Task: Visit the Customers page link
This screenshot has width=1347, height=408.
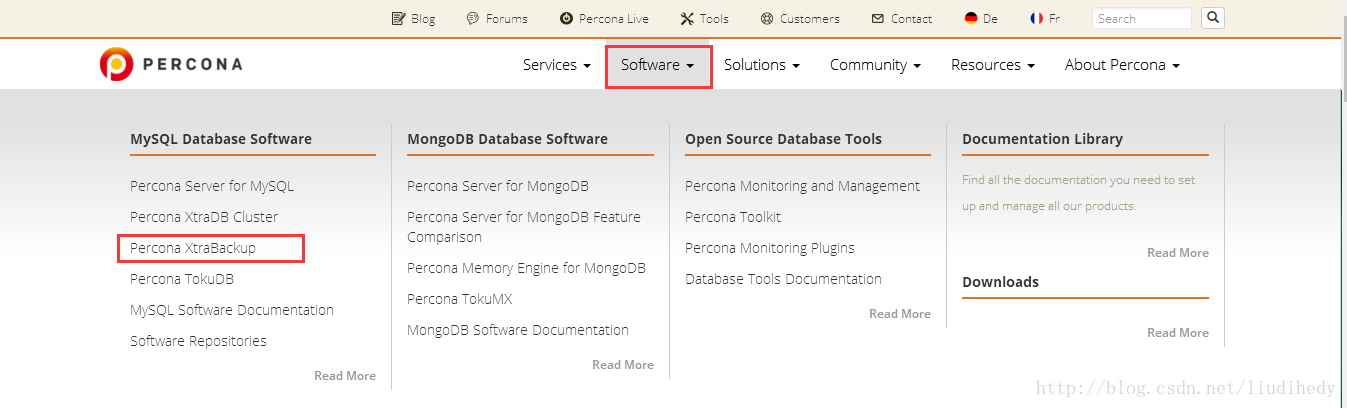Action: 810,18
